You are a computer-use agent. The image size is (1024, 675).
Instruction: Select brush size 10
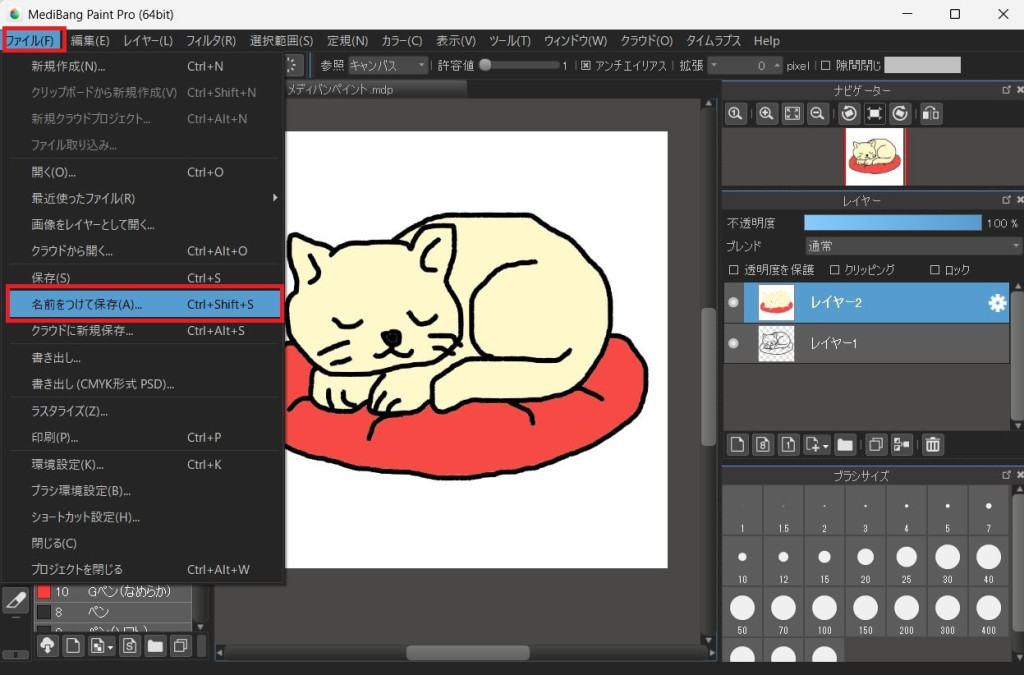click(x=743, y=561)
